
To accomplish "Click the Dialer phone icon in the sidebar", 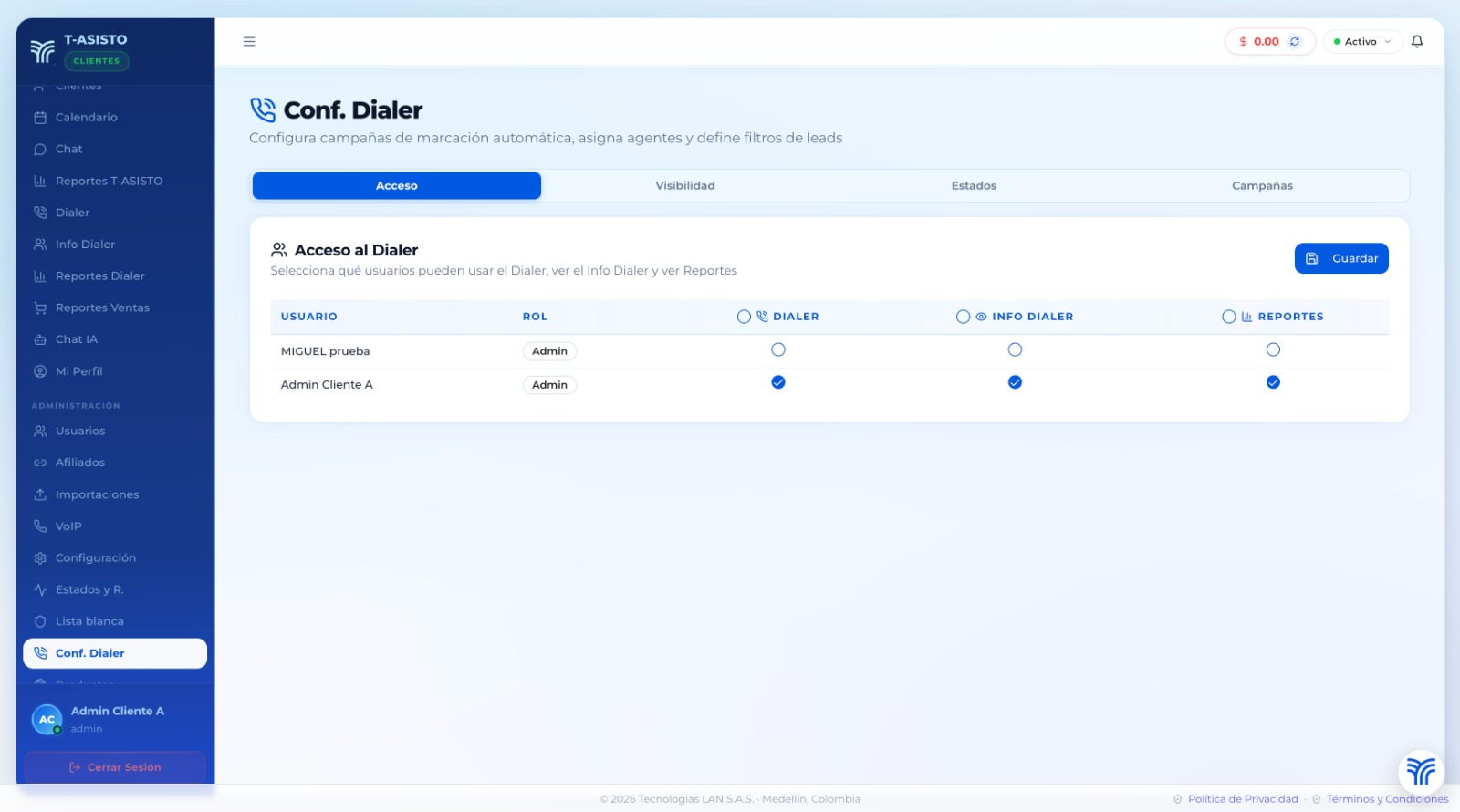I will click(x=40, y=213).
